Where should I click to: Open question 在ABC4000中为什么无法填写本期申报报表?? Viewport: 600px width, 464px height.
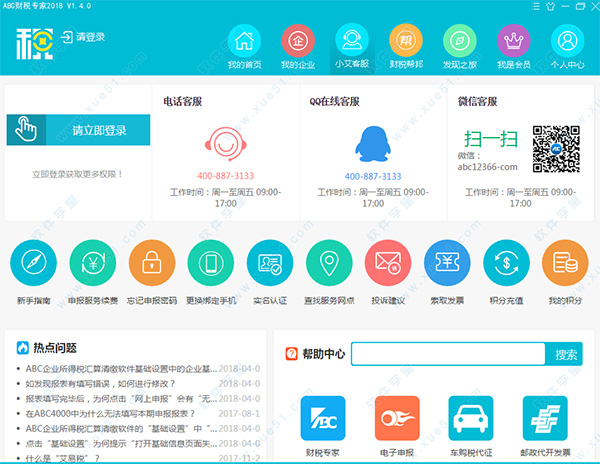point(110,414)
